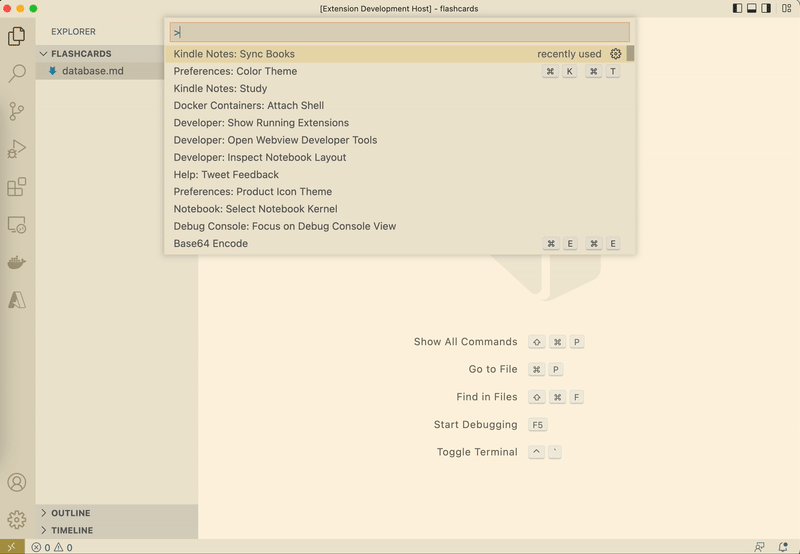Open the database.md file
This screenshot has width=800, height=554.
tap(93, 71)
